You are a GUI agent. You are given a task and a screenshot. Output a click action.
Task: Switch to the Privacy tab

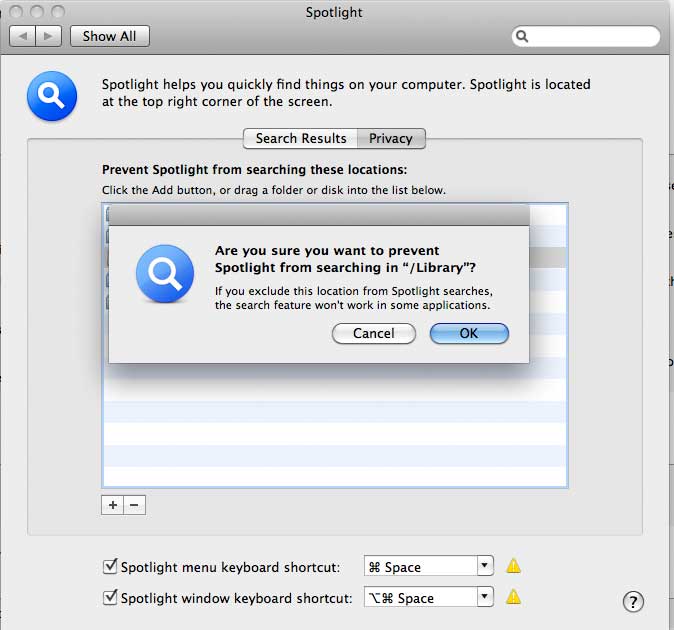(x=391, y=138)
